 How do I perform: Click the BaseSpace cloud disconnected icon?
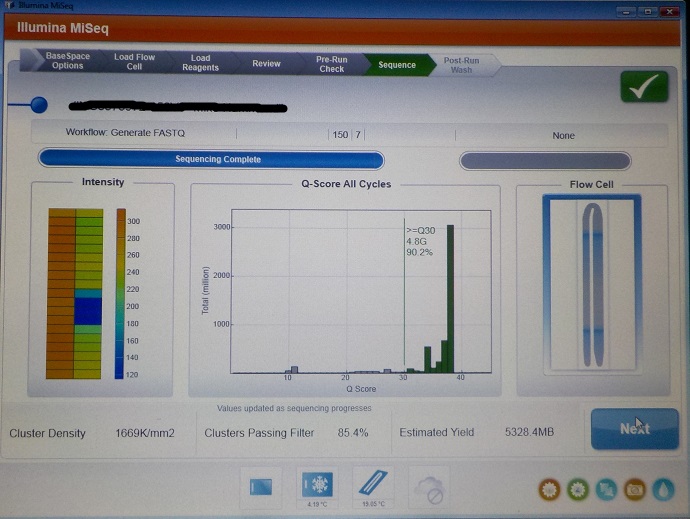pyautogui.click(x=431, y=486)
